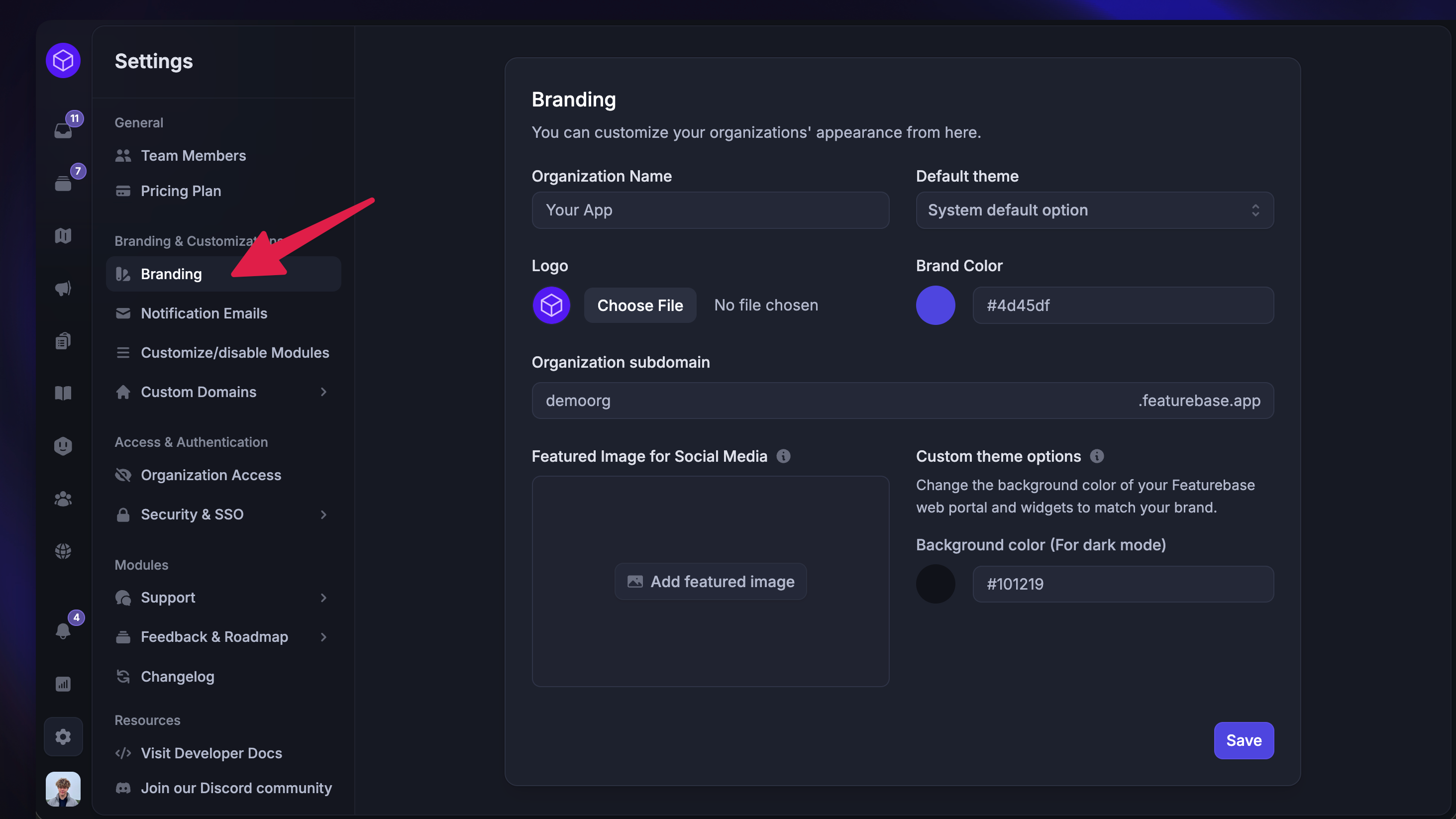Select the brand color swatch circle
Image resolution: width=1456 pixels, height=819 pixels.
(935, 305)
